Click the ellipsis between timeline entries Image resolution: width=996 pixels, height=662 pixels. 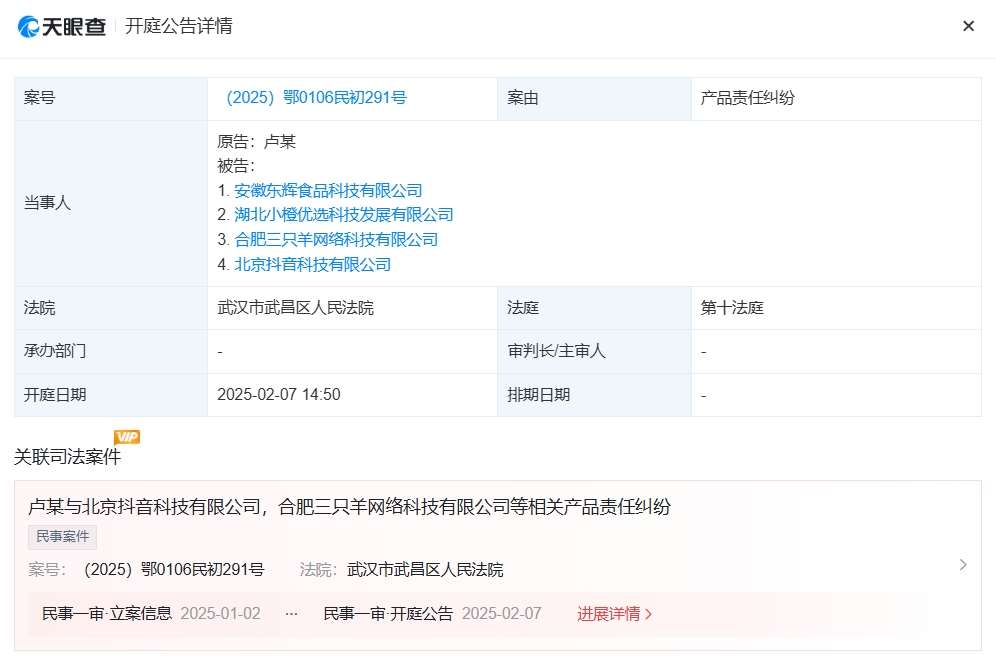coord(292,614)
